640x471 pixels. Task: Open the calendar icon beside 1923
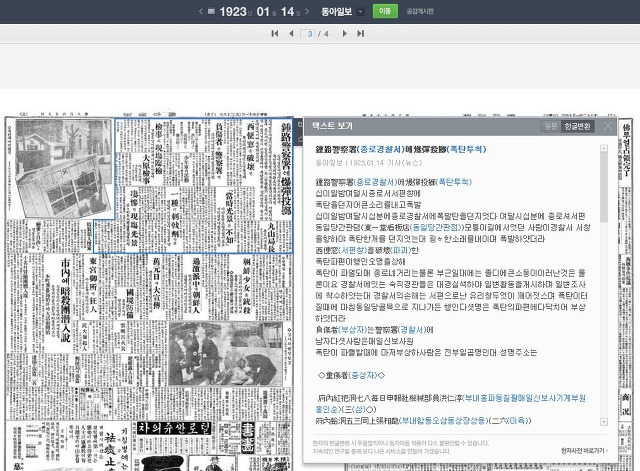(211, 11)
